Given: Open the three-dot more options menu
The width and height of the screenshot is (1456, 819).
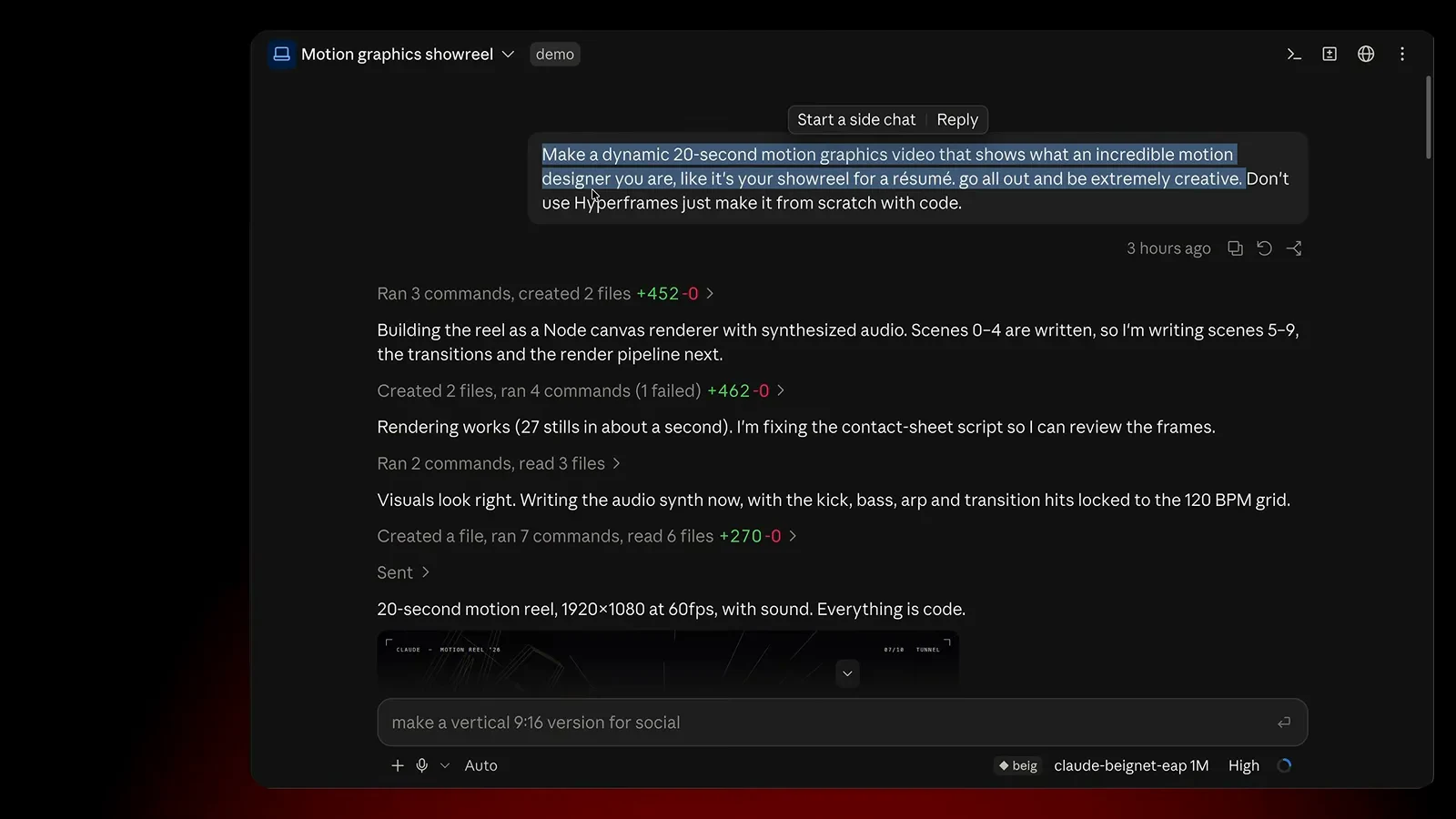Looking at the screenshot, I should (x=1402, y=55).
